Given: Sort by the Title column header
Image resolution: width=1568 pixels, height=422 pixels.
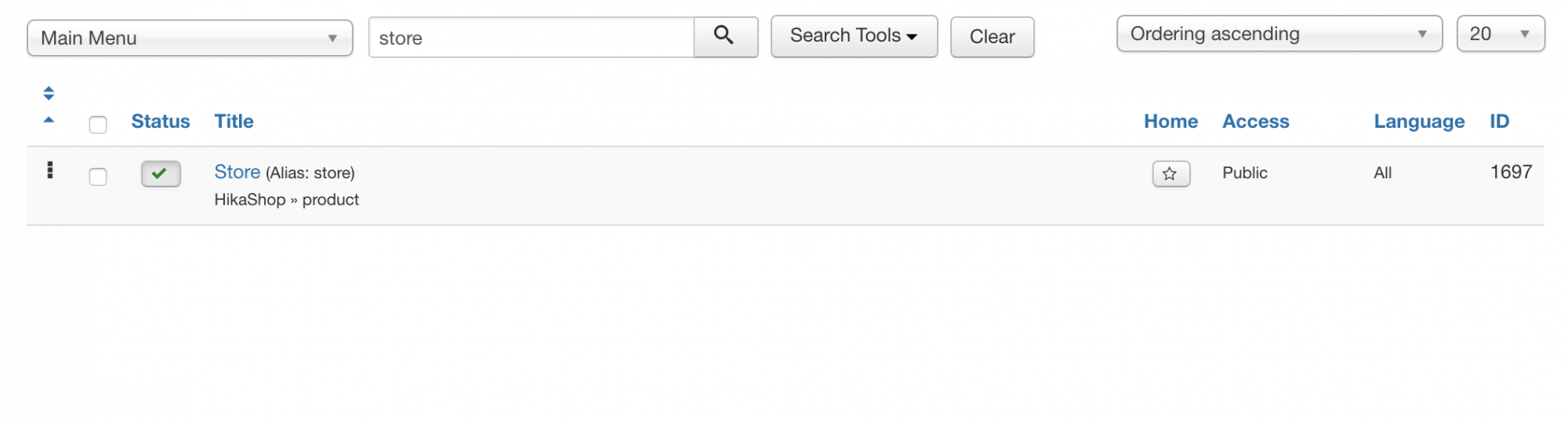Looking at the screenshot, I should pyautogui.click(x=234, y=122).
